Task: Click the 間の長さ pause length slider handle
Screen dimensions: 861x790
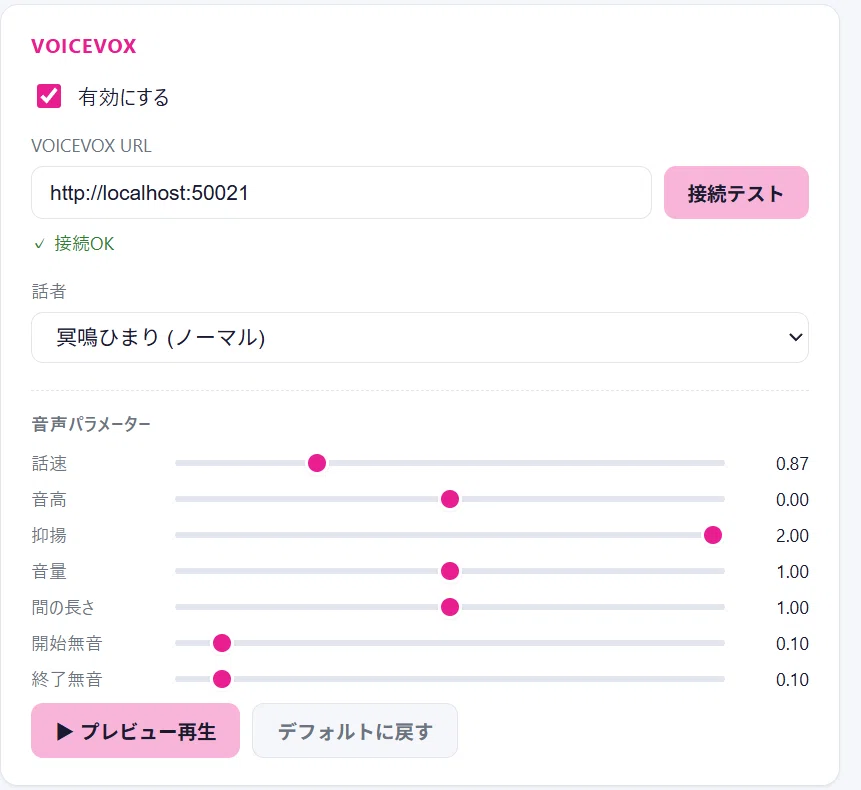Action: 450,607
